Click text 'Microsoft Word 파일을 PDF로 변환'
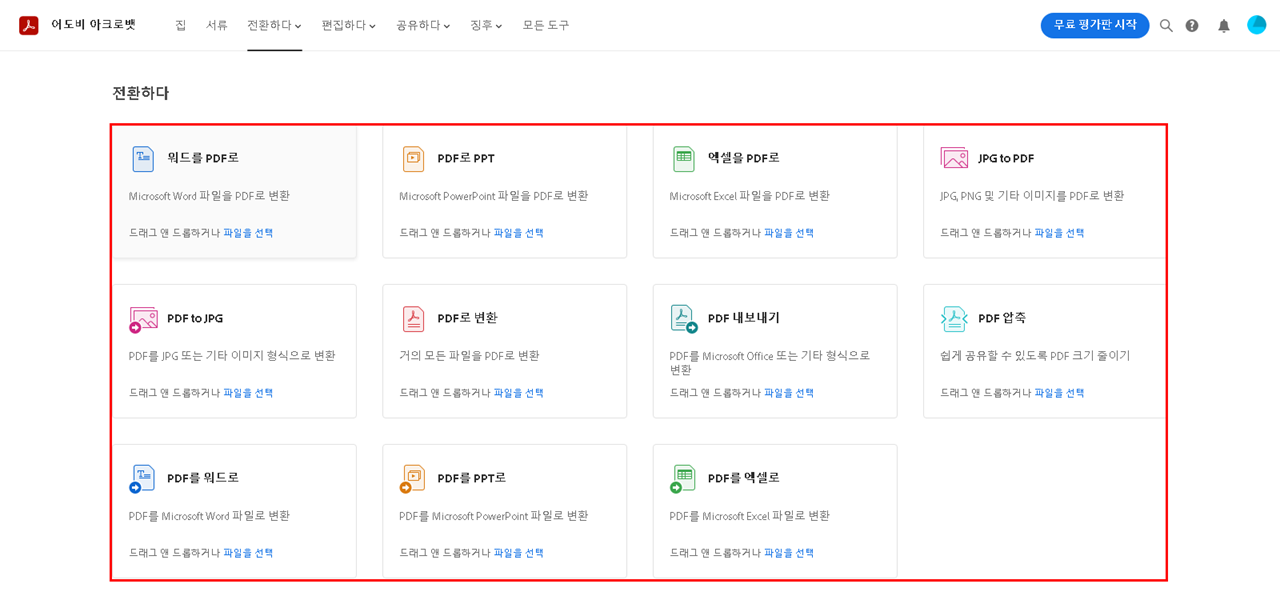1280x604 pixels. (x=209, y=196)
